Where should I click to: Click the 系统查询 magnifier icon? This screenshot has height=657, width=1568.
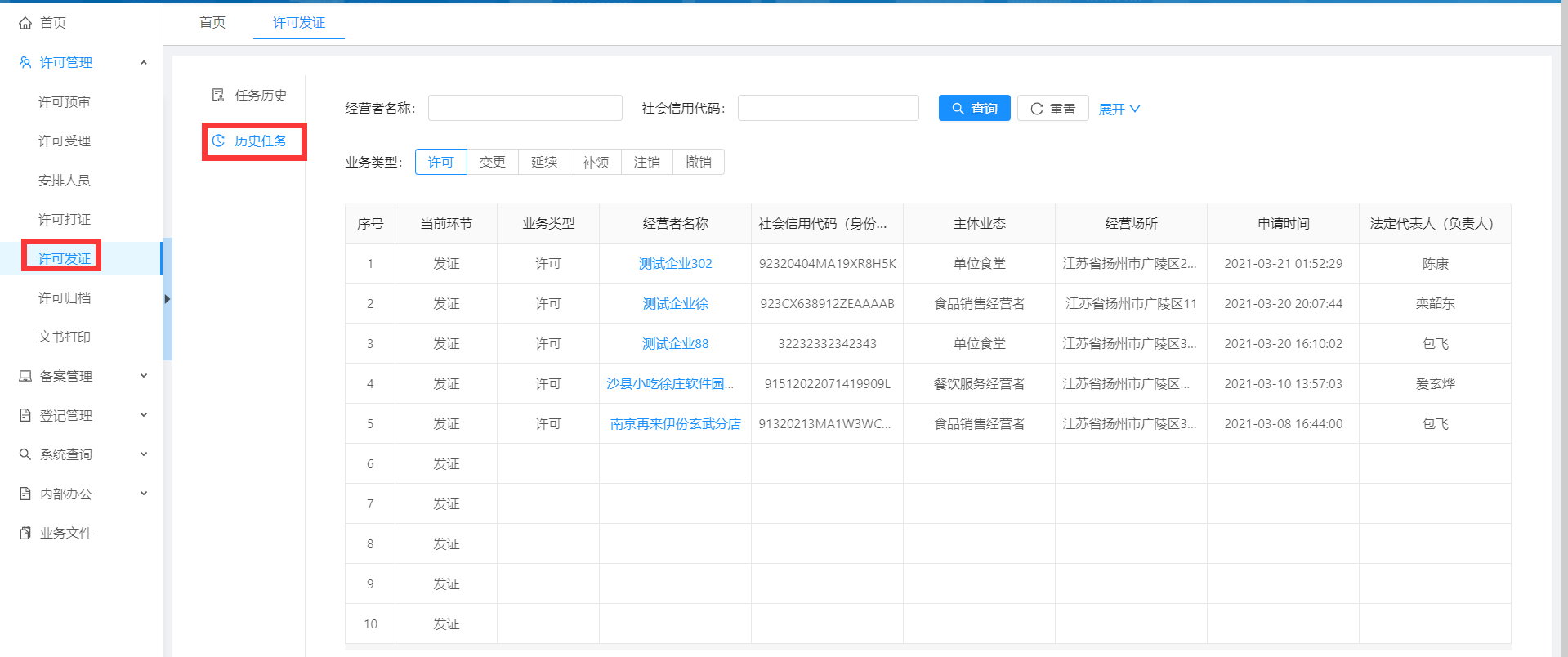tap(25, 454)
